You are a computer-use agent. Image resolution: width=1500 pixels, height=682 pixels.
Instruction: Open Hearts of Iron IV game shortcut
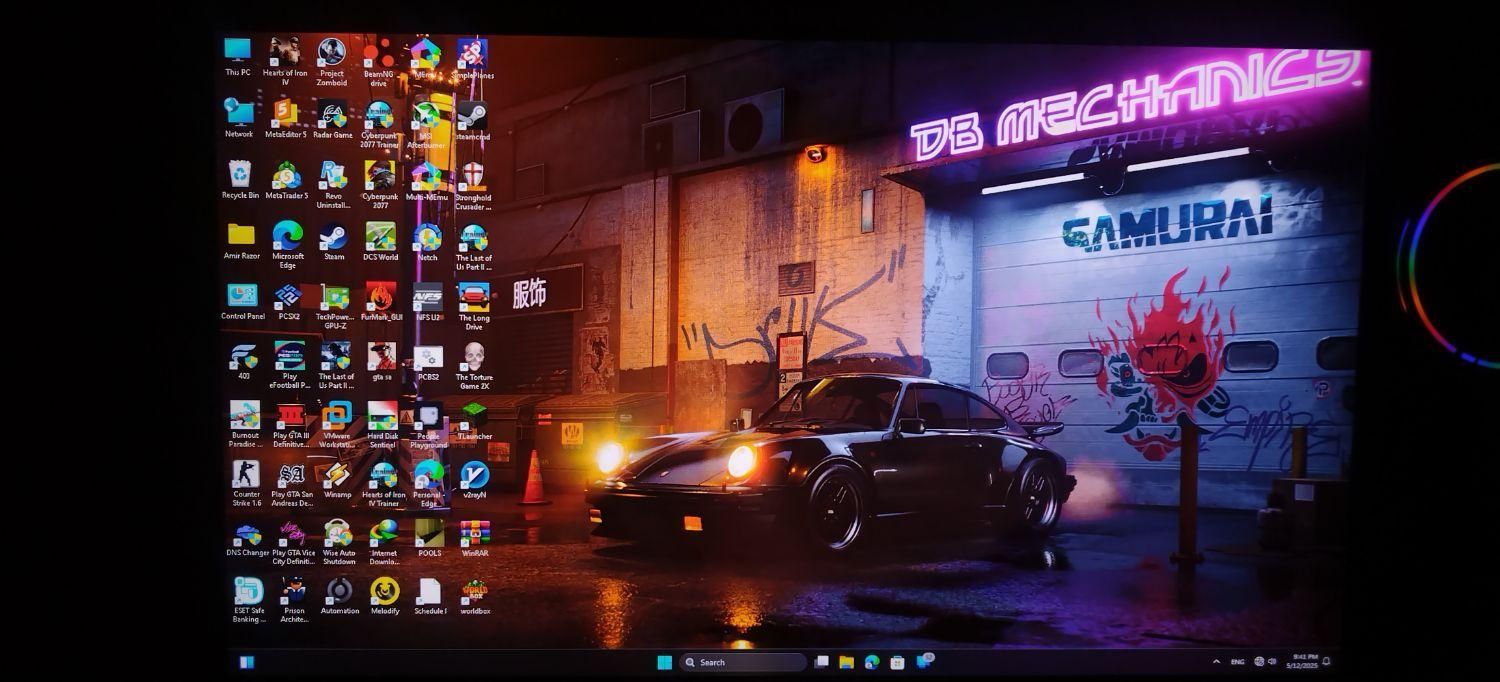coord(285,61)
